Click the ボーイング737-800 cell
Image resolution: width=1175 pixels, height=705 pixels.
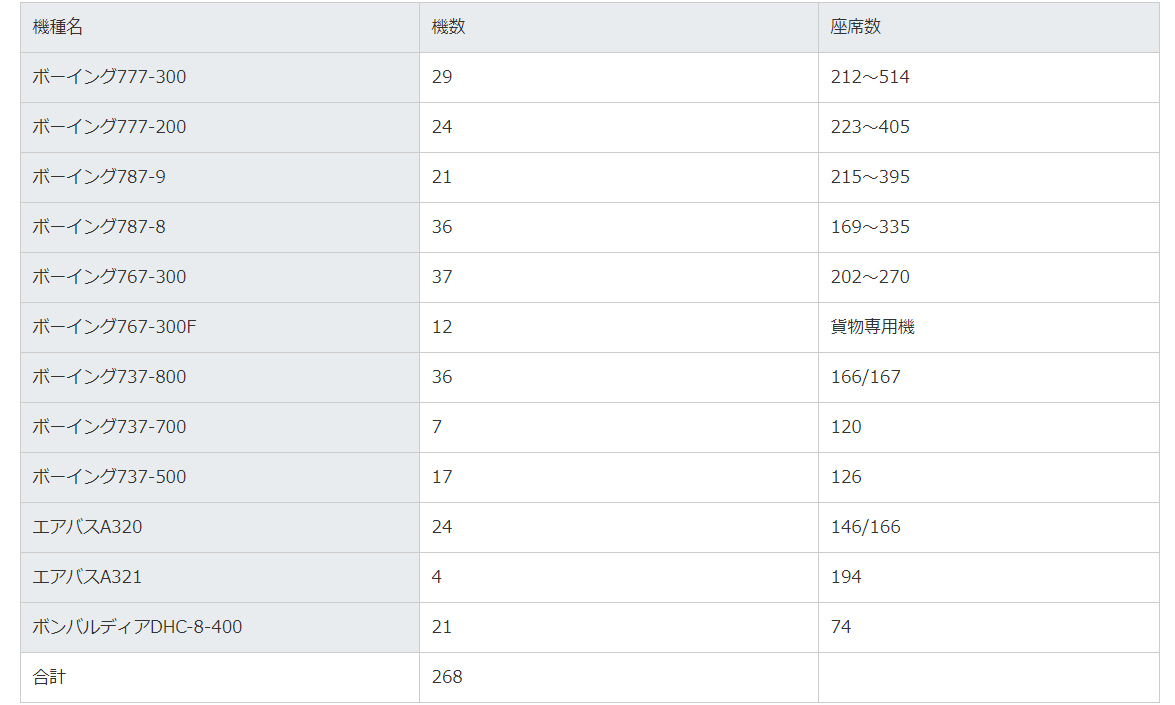[x=109, y=377]
